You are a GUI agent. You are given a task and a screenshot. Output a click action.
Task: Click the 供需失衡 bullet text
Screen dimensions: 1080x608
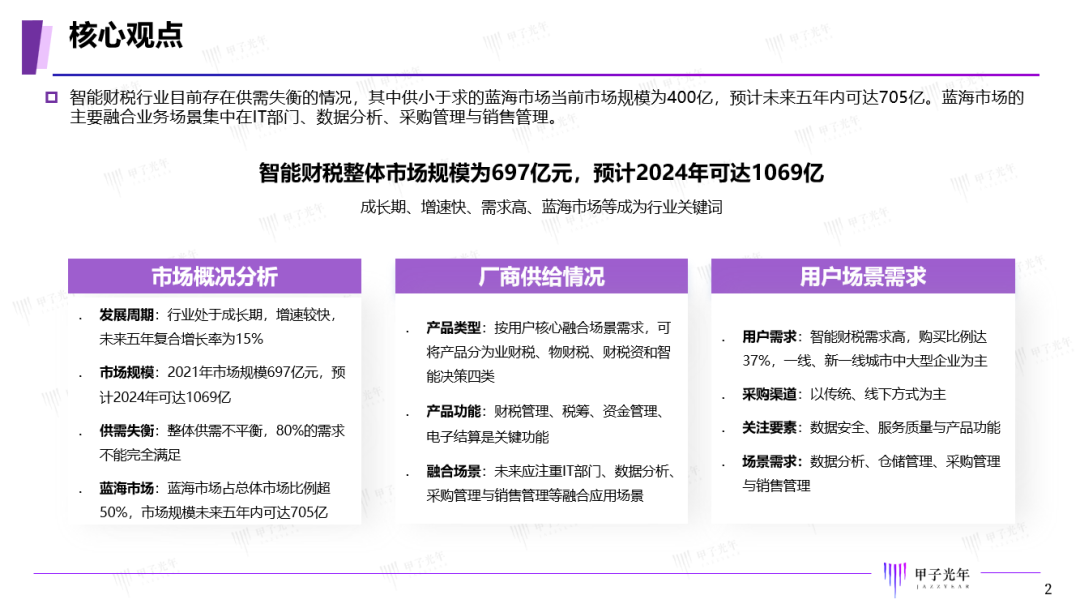click(222, 443)
